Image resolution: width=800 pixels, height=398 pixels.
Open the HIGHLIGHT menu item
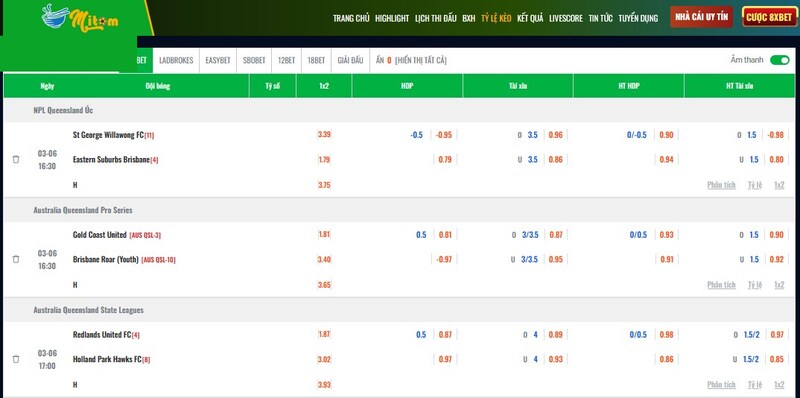click(x=392, y=18)
